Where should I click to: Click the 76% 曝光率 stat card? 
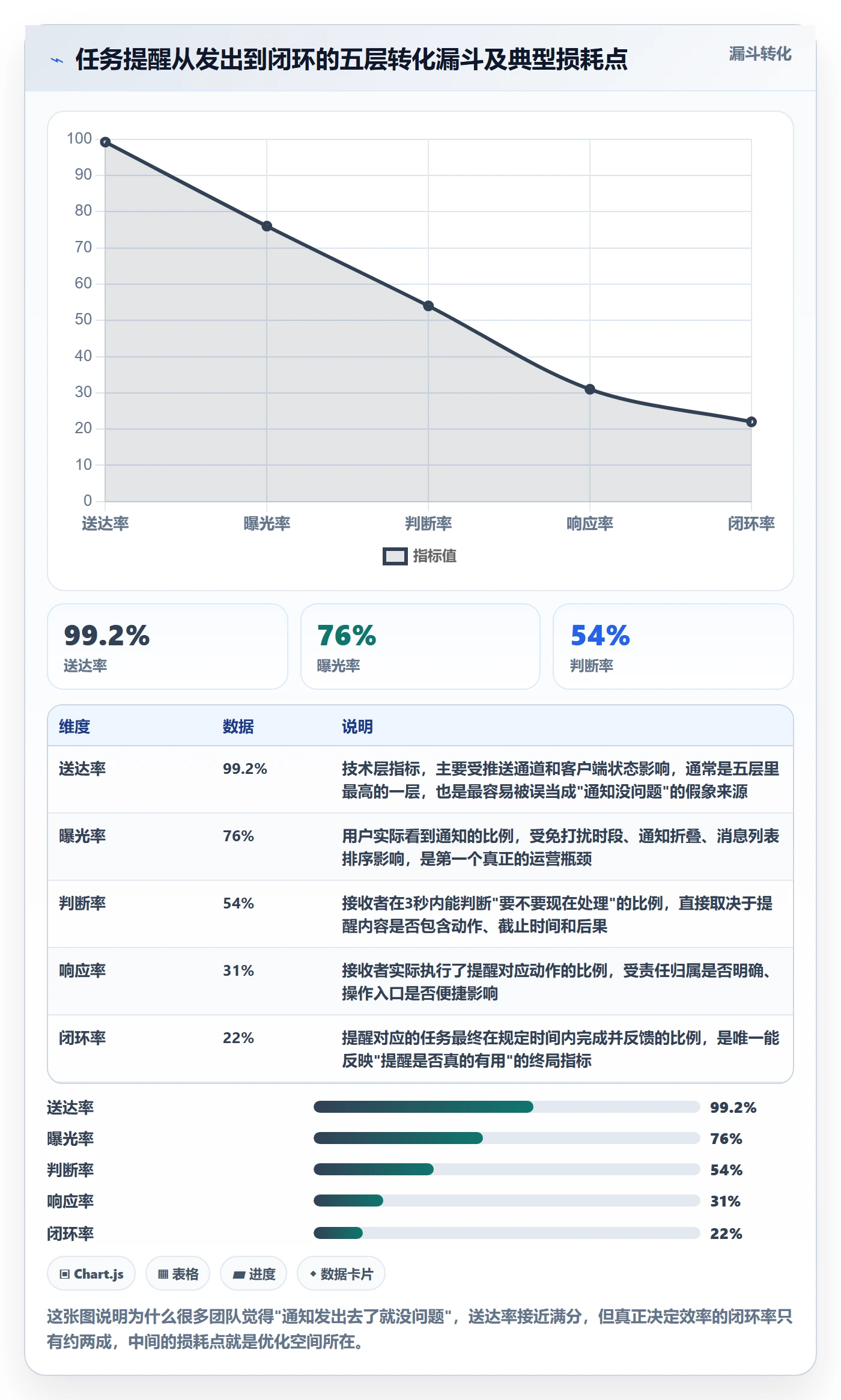(421, 647)
